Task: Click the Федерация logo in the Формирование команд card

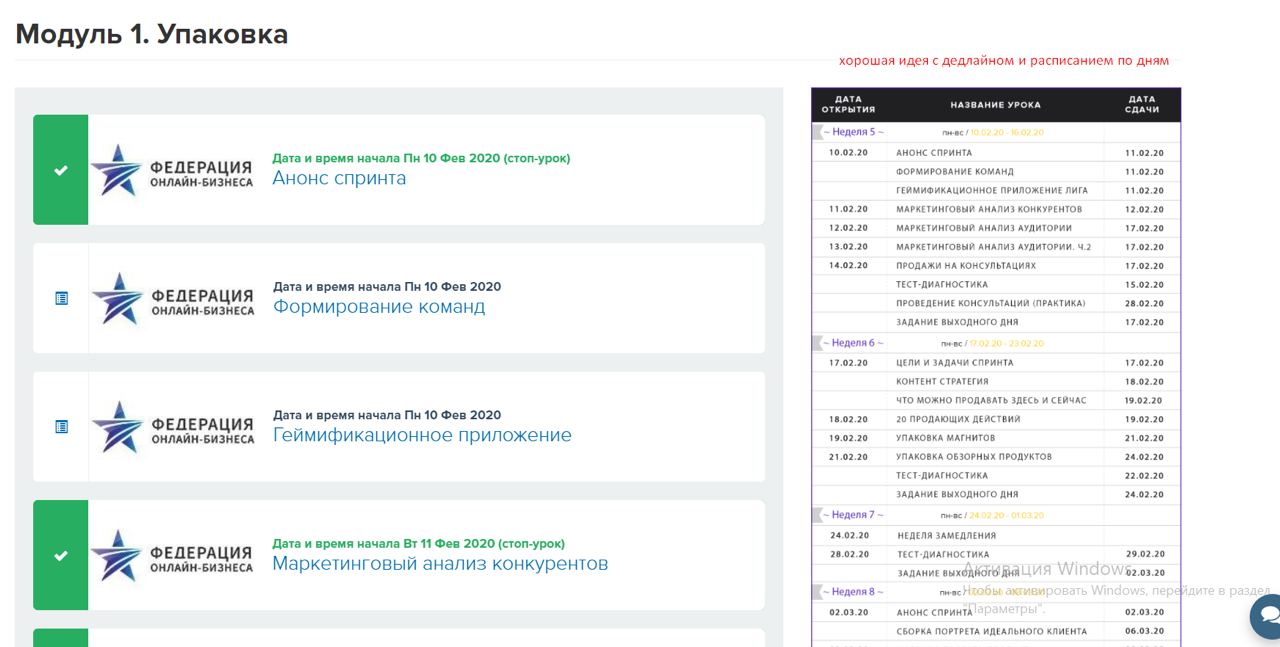Action: (x=172, y=298)
